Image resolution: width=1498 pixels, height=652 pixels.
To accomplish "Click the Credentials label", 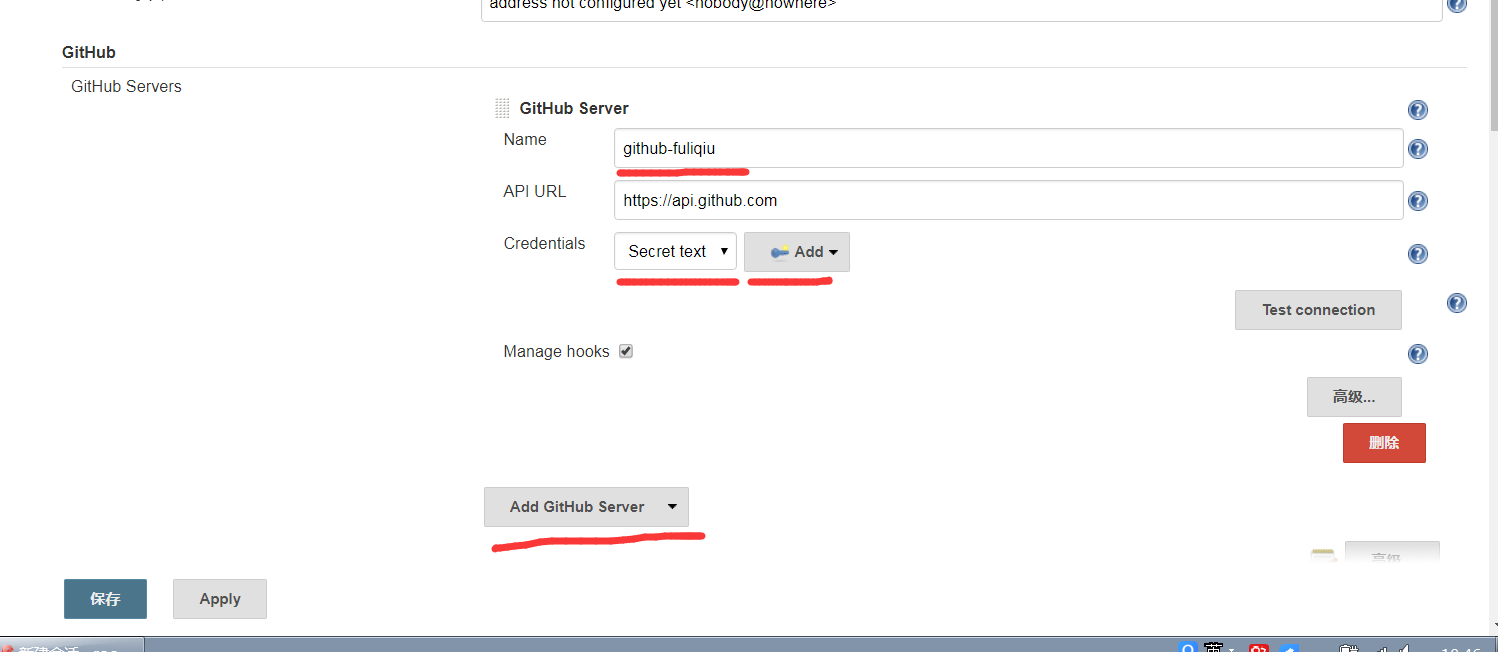I will [544, 243].
